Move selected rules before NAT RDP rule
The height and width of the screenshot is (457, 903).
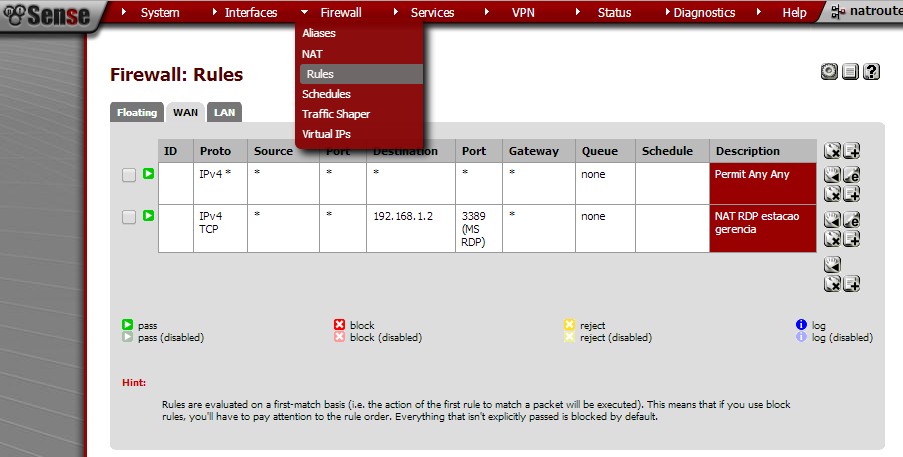pyautogui.click(x=832, y=219)
